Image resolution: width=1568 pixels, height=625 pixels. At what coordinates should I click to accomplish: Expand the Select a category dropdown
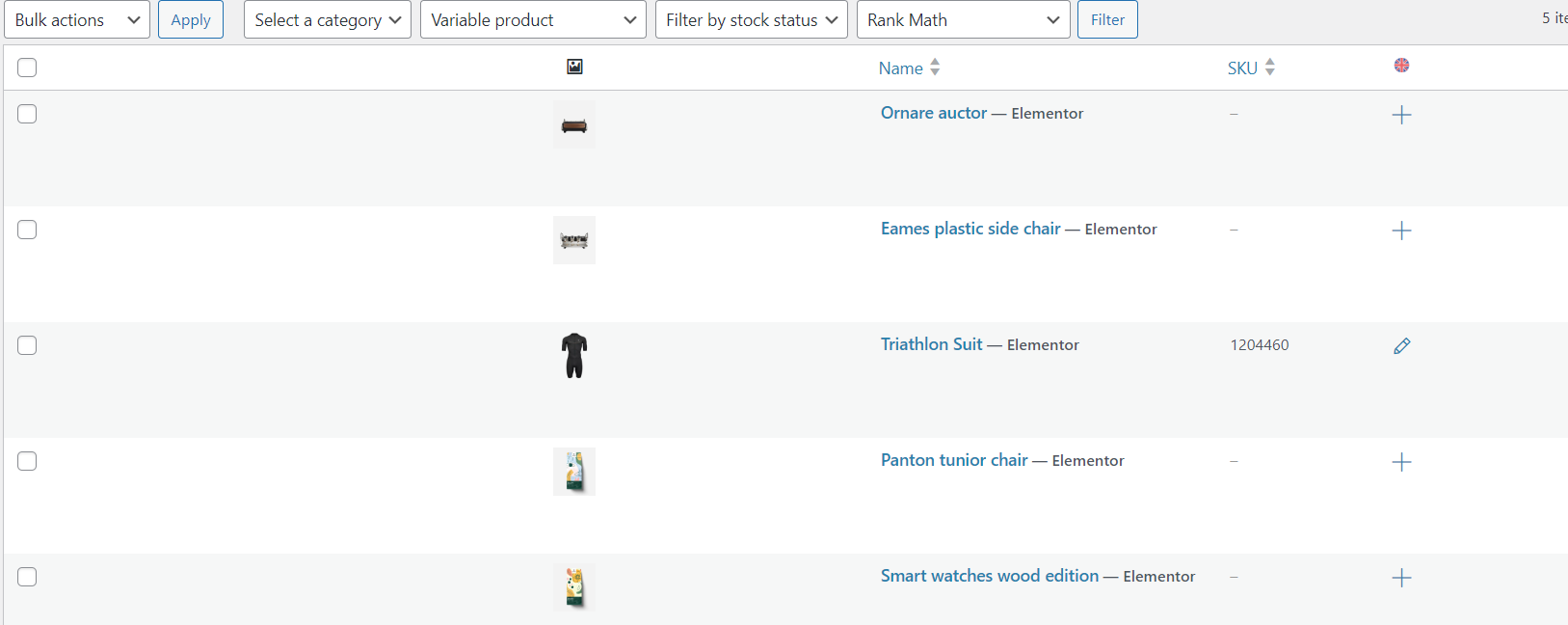328,20
